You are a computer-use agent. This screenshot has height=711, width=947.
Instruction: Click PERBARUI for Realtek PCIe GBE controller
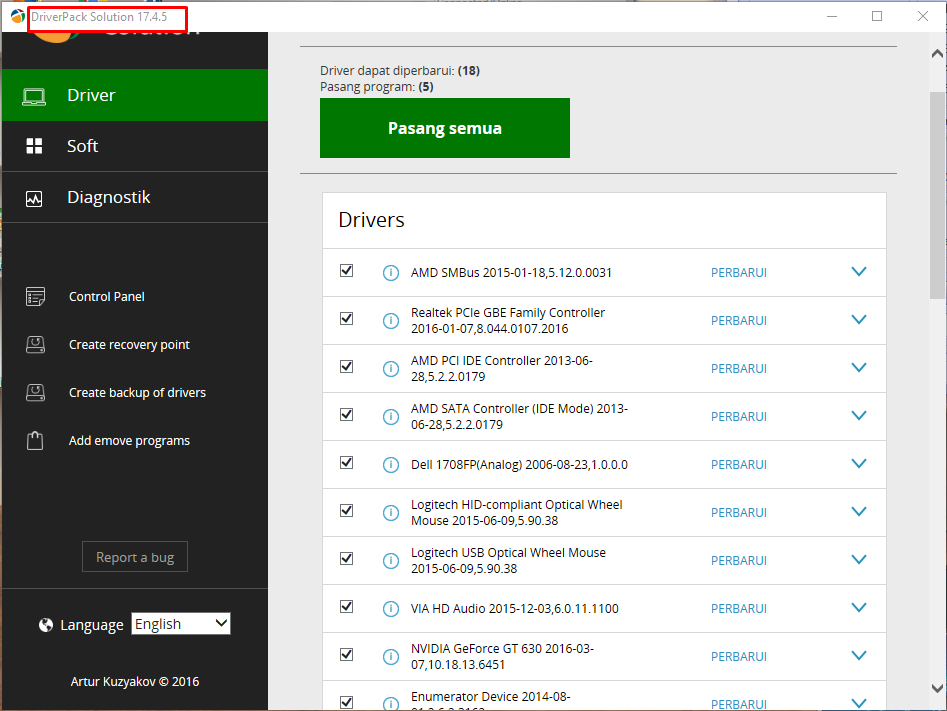click(739, 321)
